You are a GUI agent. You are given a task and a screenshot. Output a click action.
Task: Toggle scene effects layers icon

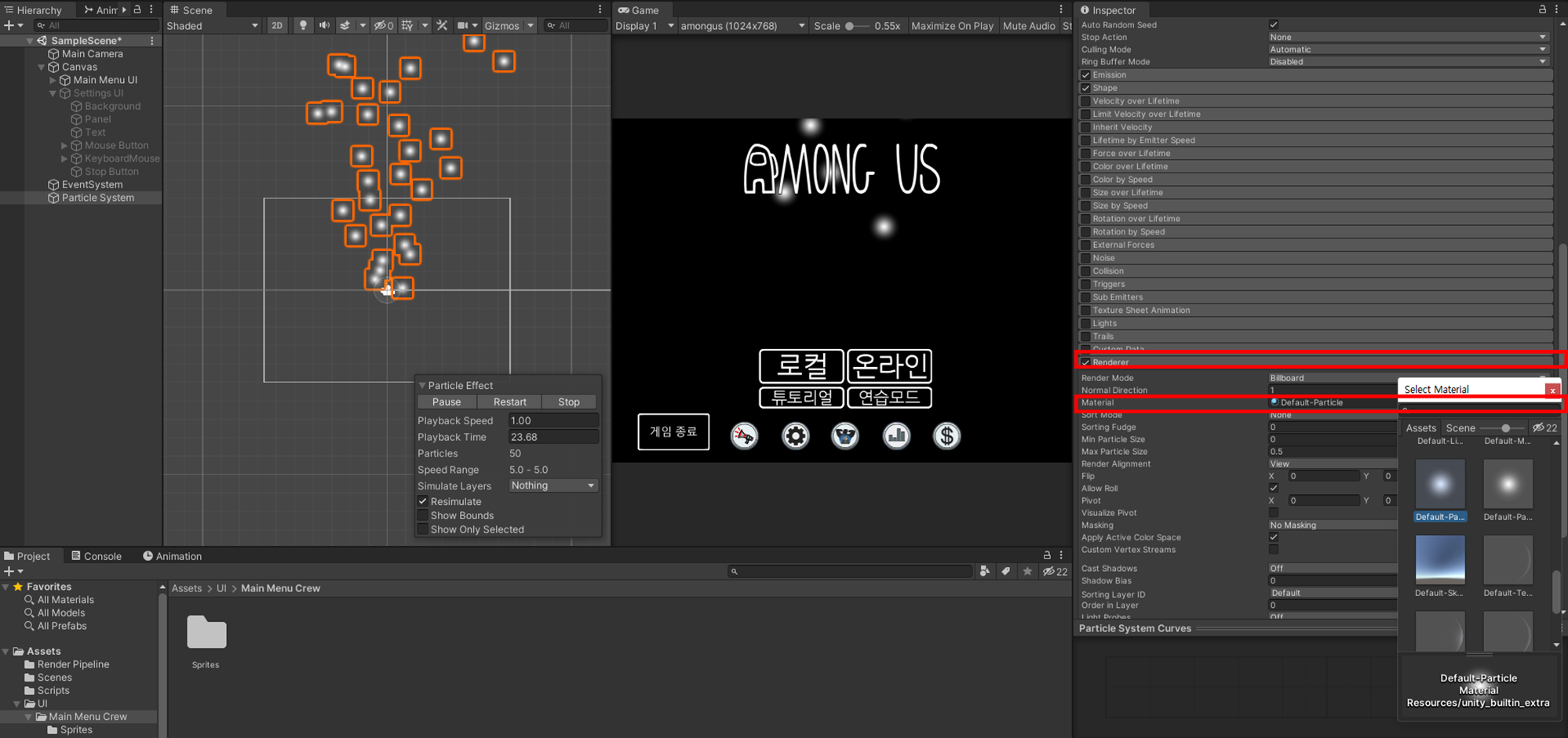click(345, 25)
